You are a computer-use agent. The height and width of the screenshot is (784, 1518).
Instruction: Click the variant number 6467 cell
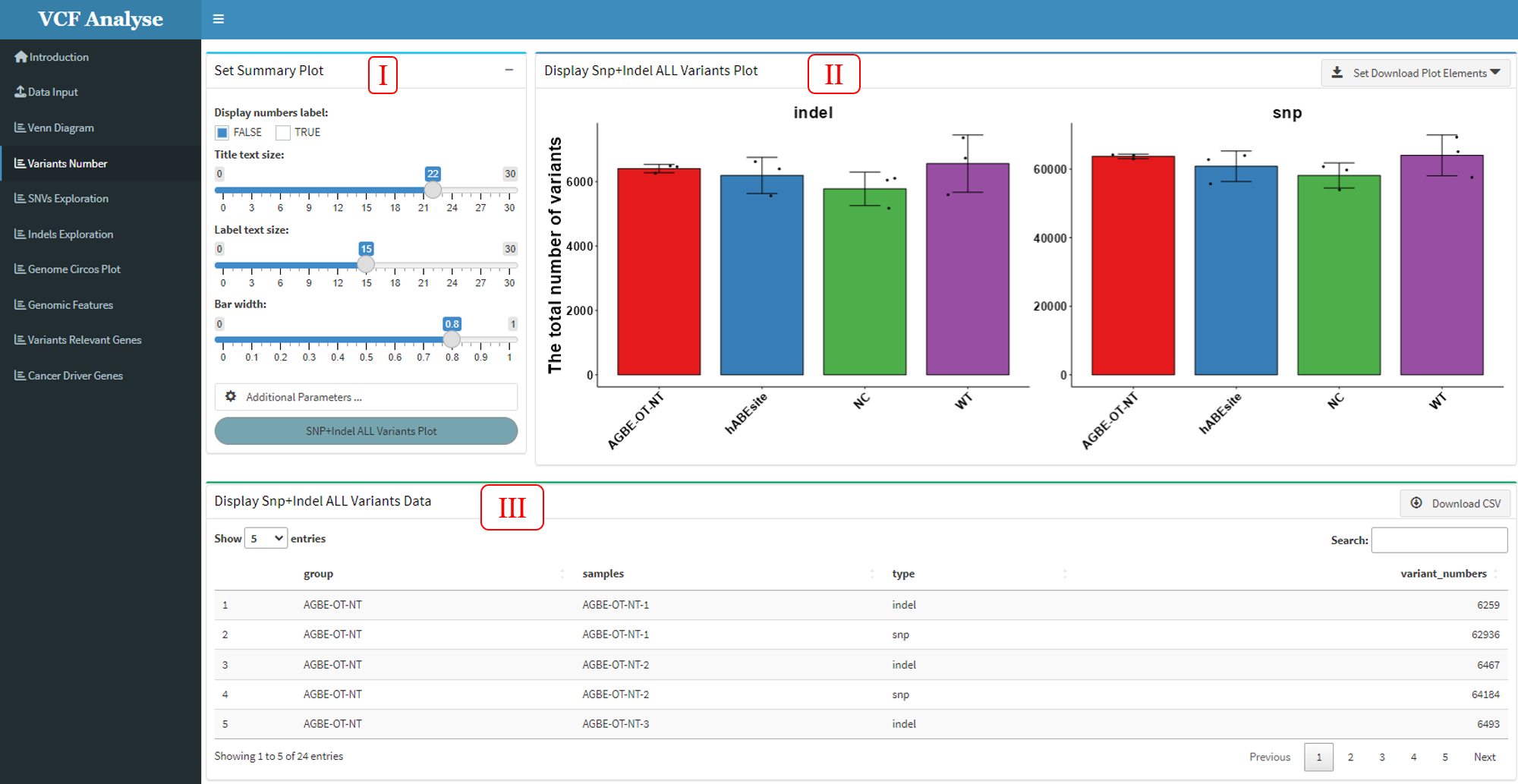[1488, 664]
